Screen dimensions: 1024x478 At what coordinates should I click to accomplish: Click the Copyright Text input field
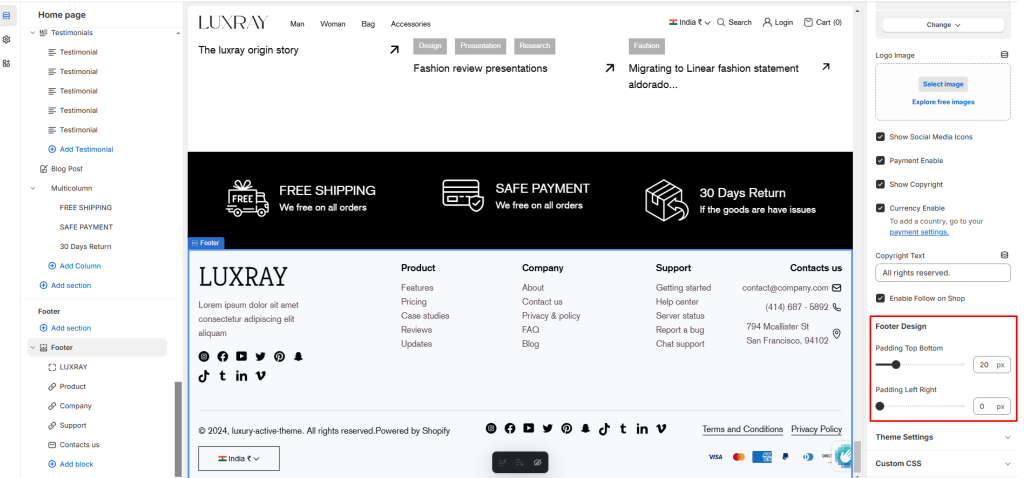943,273
